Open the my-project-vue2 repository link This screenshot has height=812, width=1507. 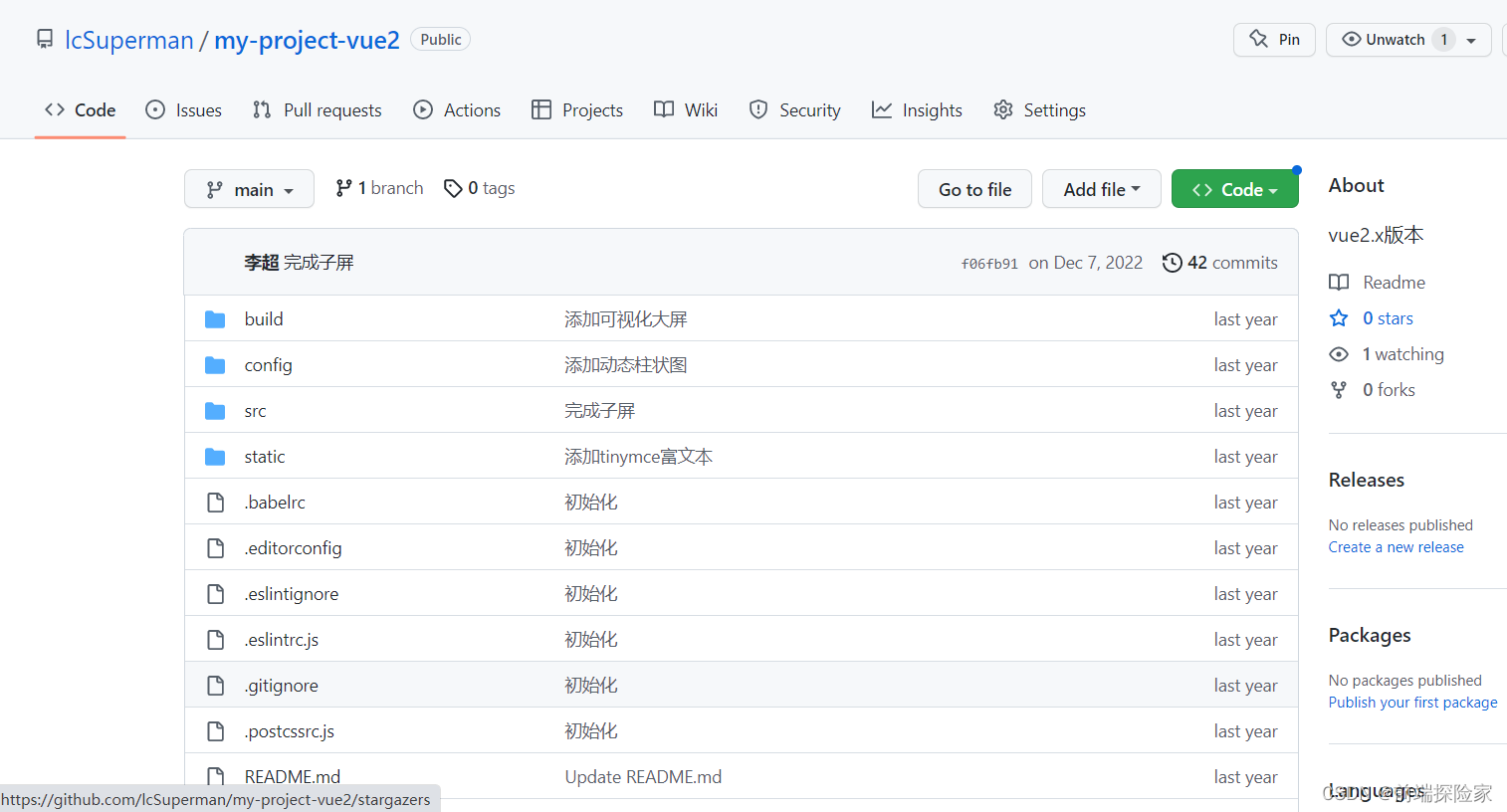click(307, 40)
